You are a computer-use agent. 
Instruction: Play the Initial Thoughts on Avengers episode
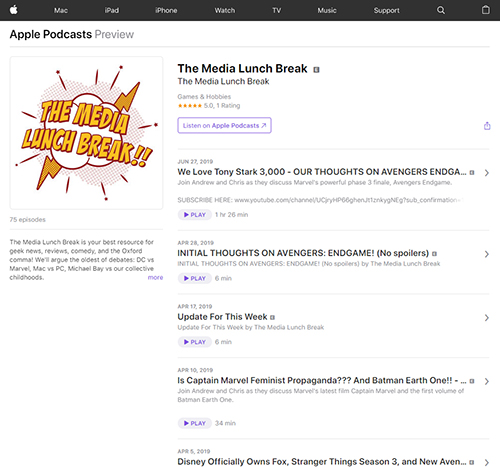195,278
